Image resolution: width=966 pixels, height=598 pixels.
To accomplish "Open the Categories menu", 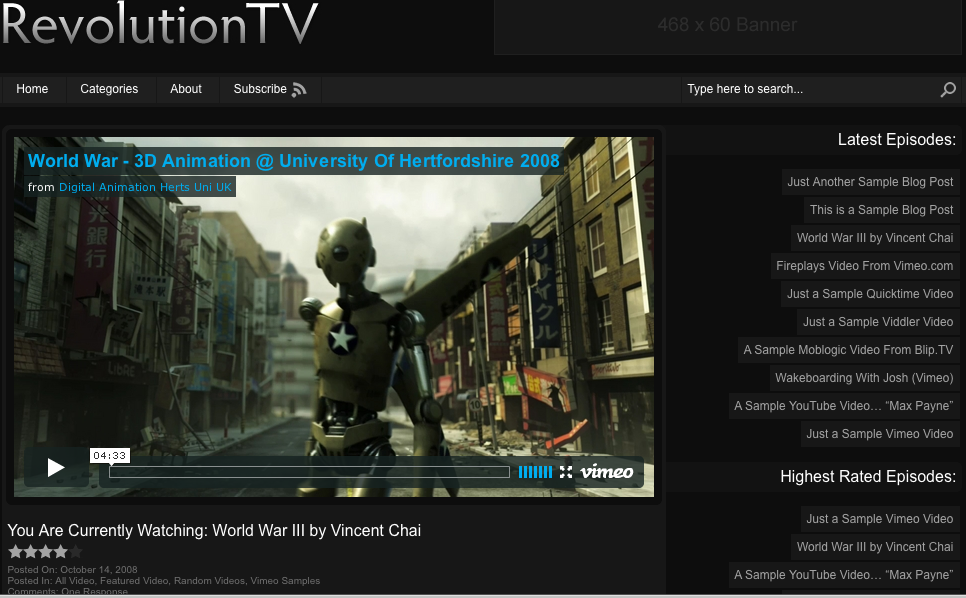I will (109, 89).
